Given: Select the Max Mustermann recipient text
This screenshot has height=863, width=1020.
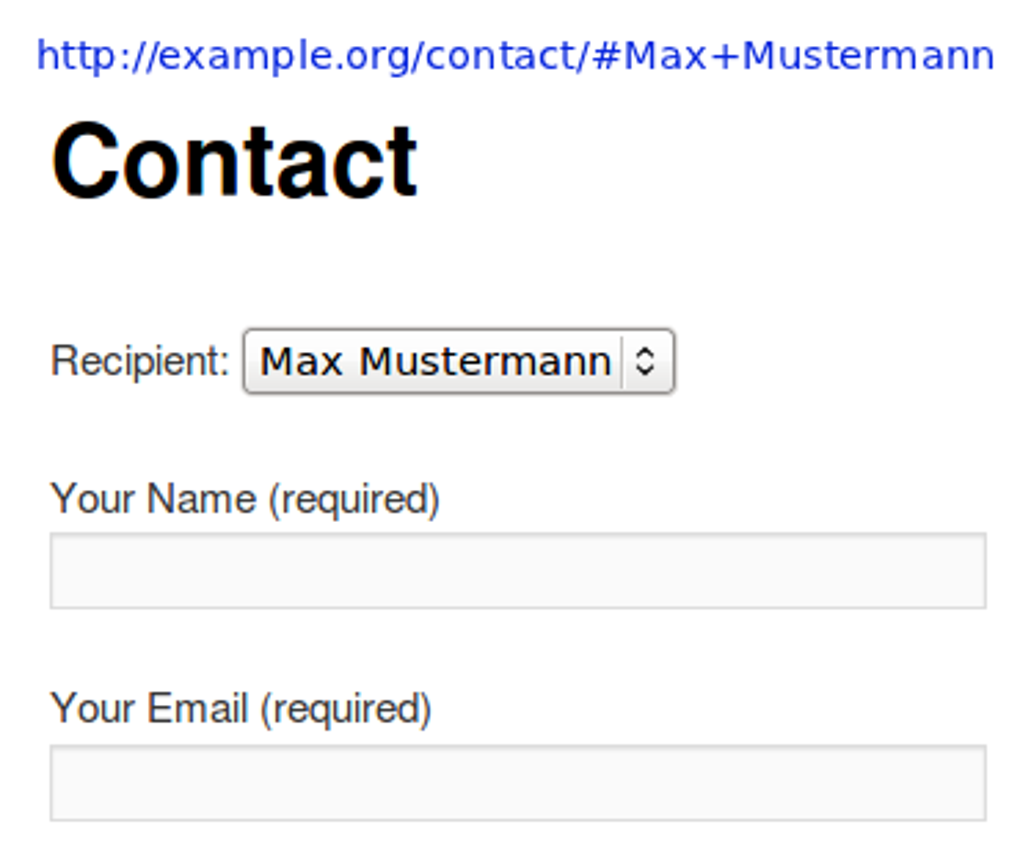Looking at the screenshot, I should (x=435, y=361).
